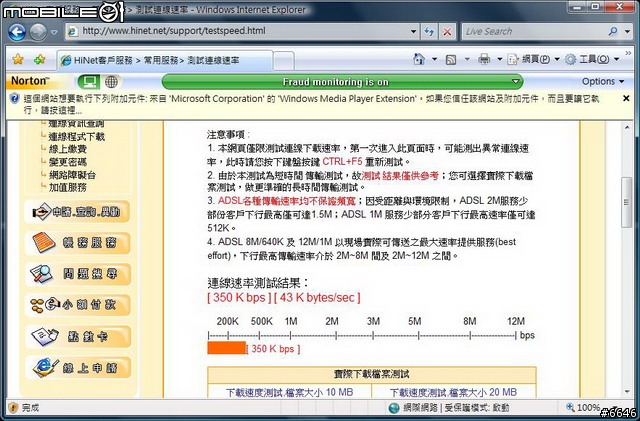Image resolution: width=640 pixels, height=421 pixels.
Task: Show more command bar items chevron
Action: tap(628, 53)
